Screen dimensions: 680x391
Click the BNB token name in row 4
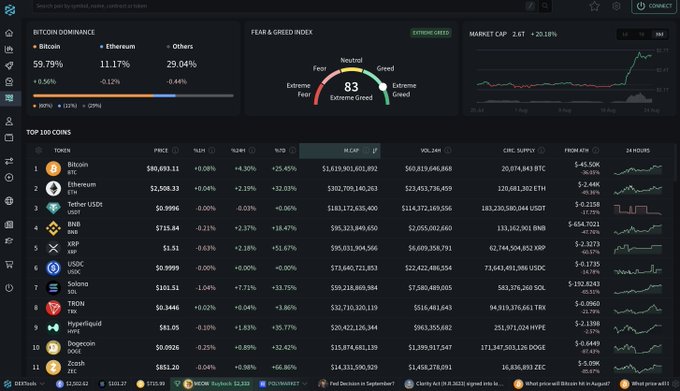pyautogui.click(x=74, y=224)
